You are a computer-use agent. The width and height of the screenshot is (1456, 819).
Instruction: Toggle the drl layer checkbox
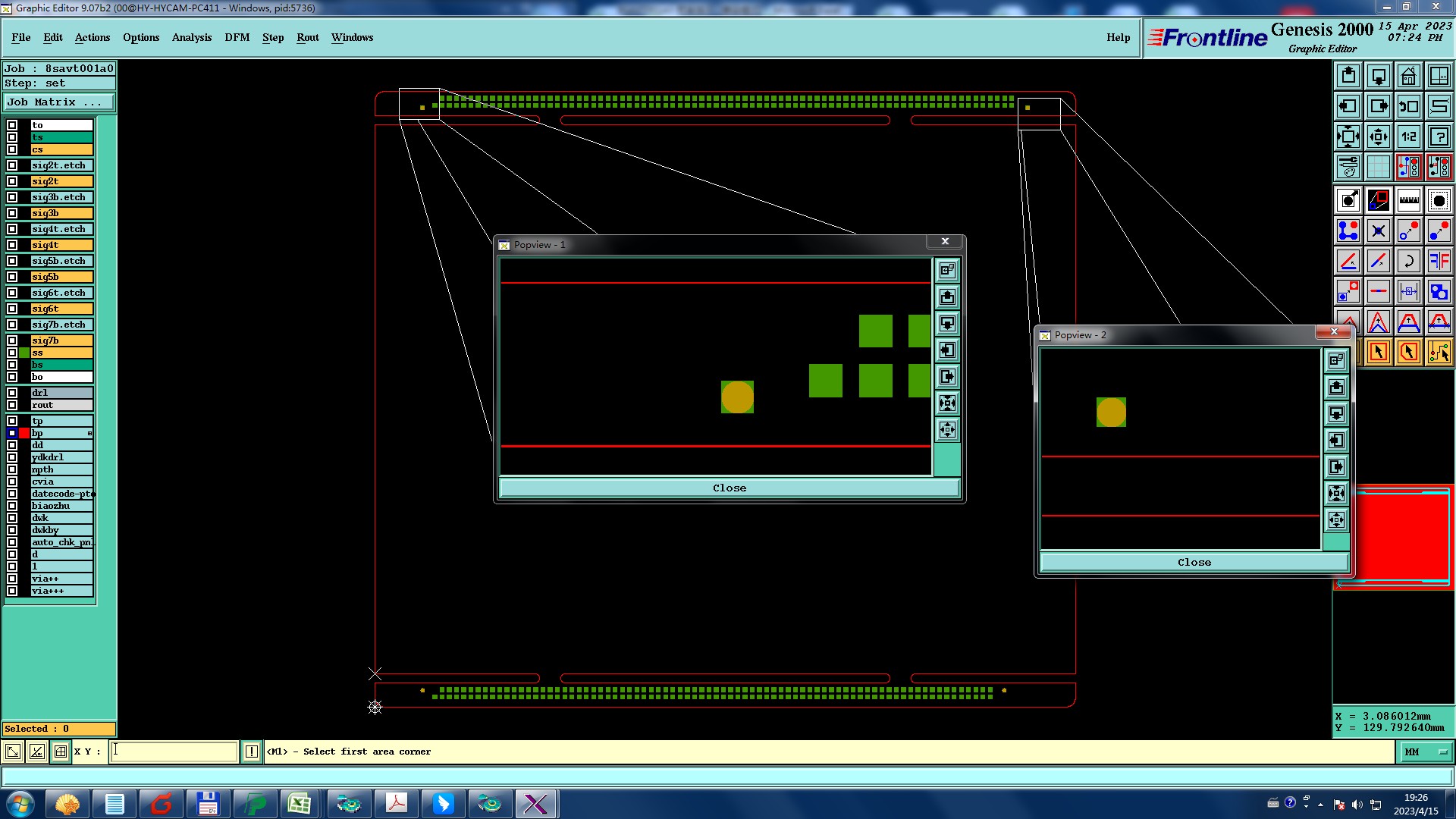point(12,393)
